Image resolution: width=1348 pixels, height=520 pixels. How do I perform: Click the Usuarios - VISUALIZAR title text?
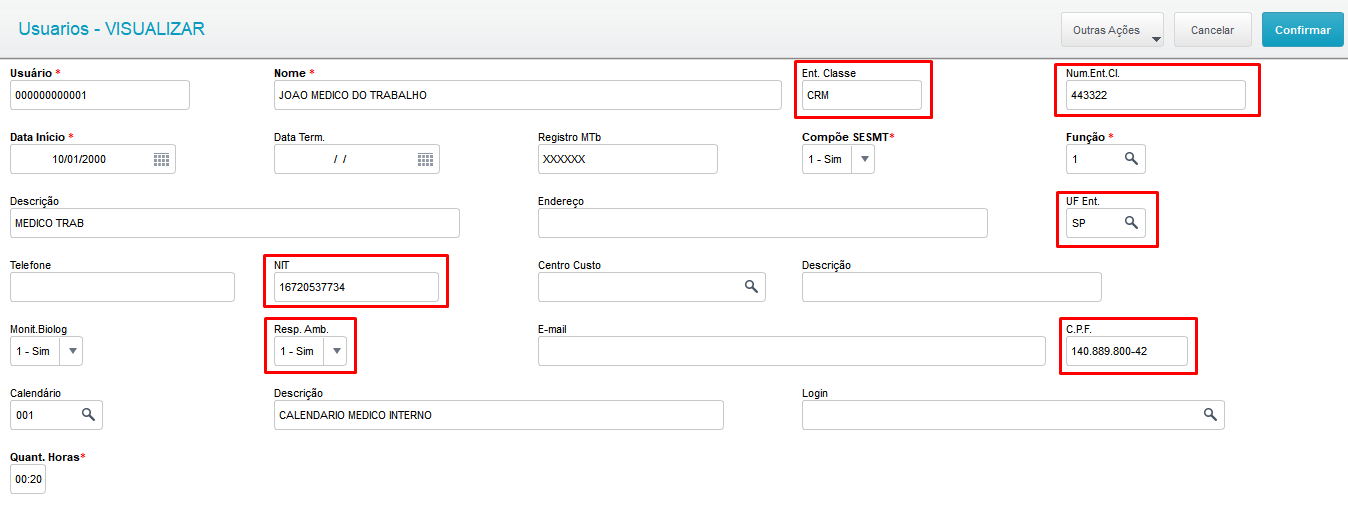coord(111,29)
